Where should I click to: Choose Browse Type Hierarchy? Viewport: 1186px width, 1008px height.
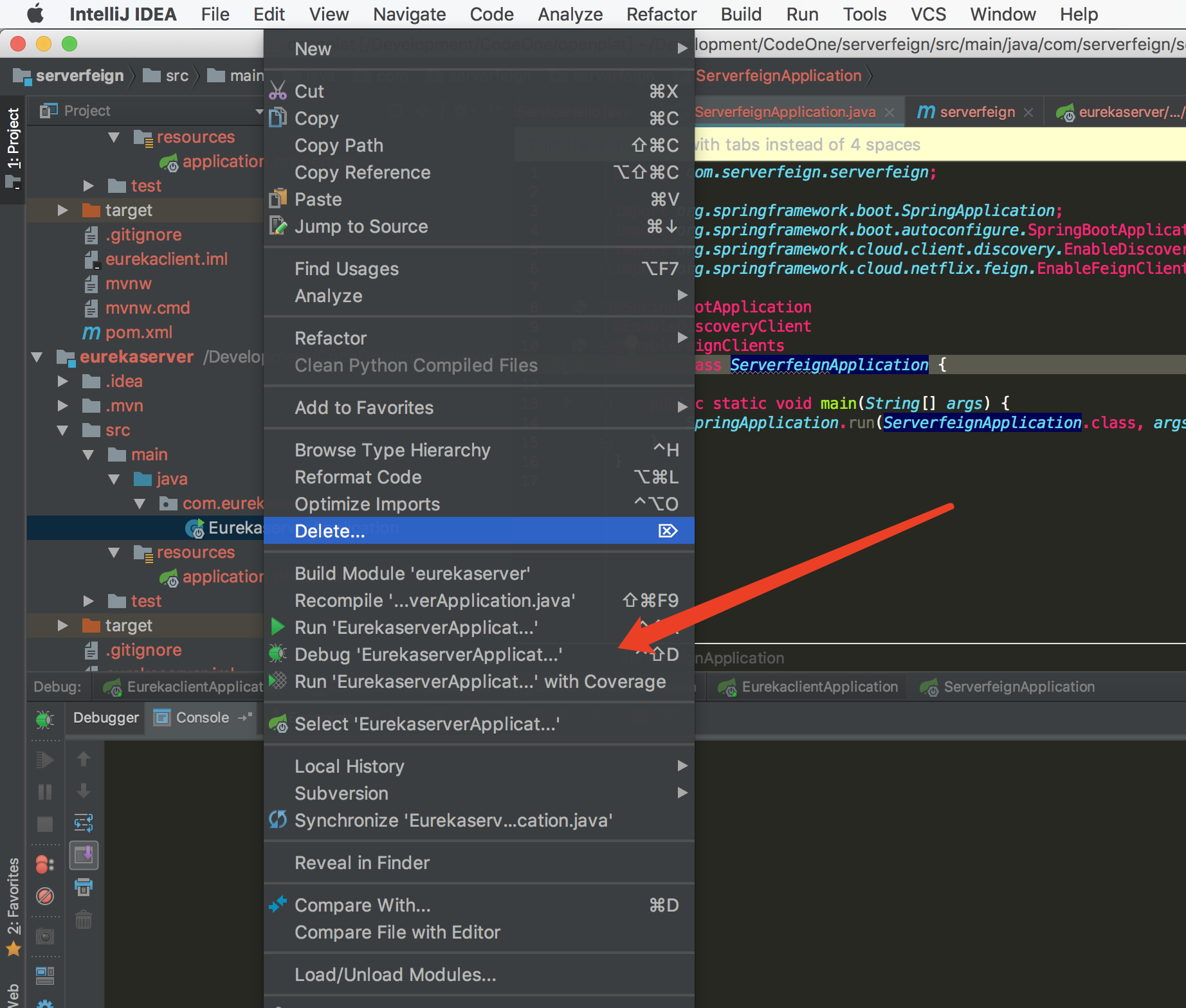click(479, 450)
